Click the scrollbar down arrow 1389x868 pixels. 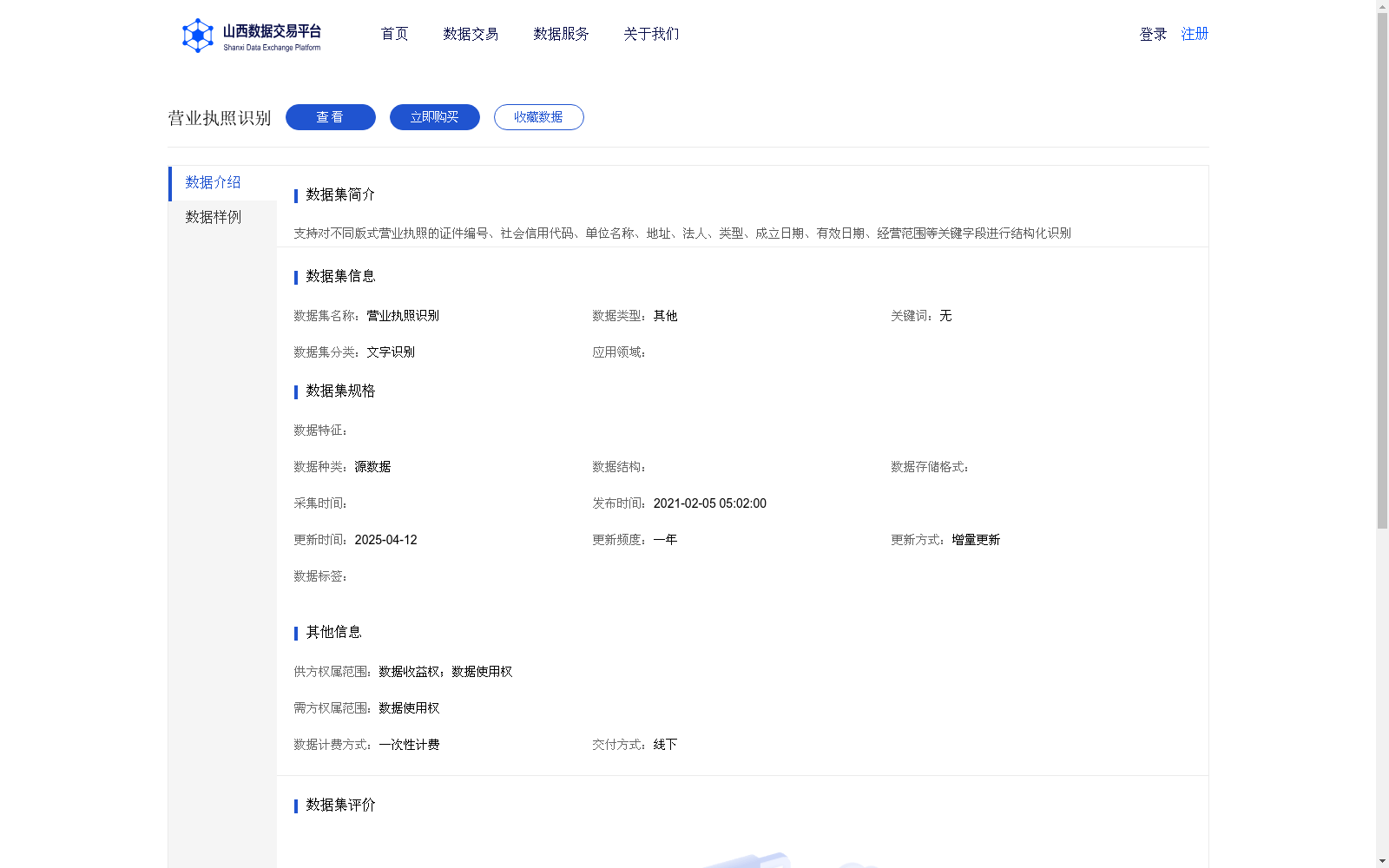(x=1382, y=861)
